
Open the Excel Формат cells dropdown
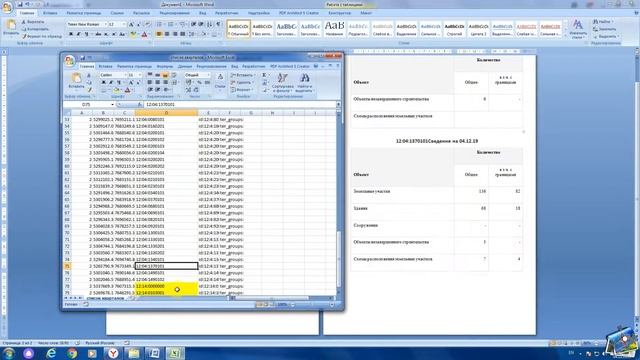point(242,90)
